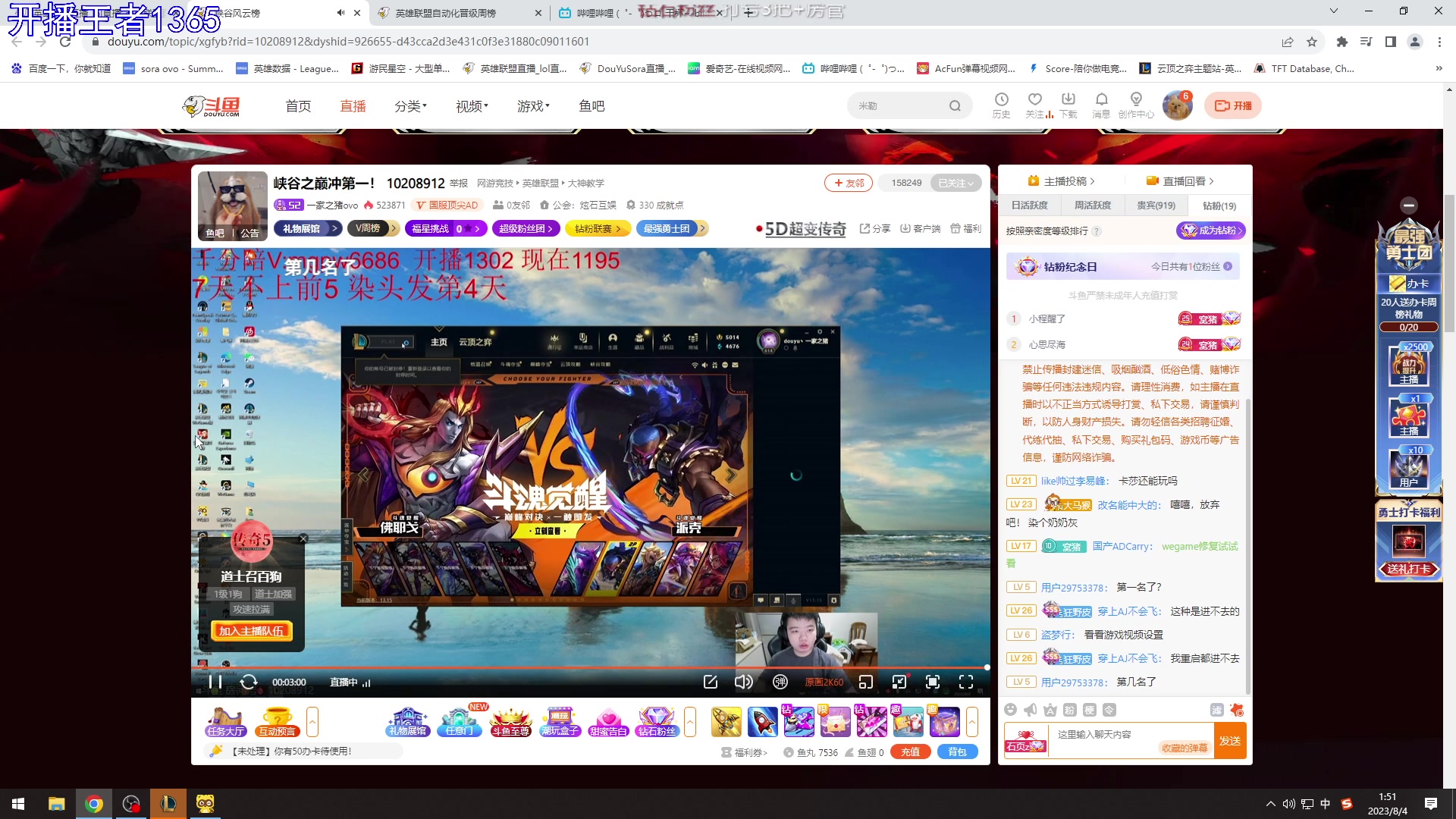The height and width of the screenshot is (819, 1456).
Task: Open the 礼物展馆 gift gallery icon
Action: click(x=407, y=722)
